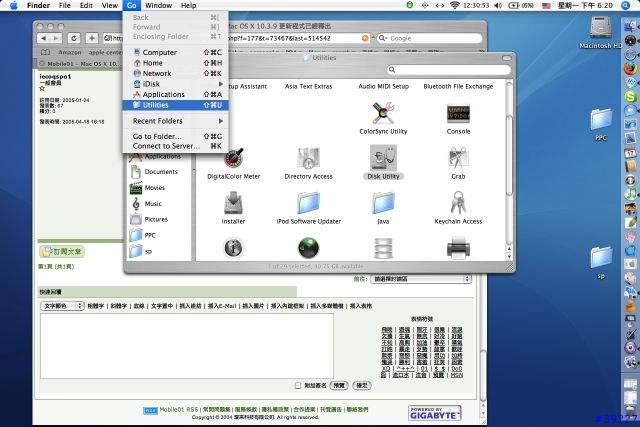Image resolution: width=640 pixels, height=427 pixels.
Task: Click the Finder icon in the Dock
Action: click(x=631, y=26)
